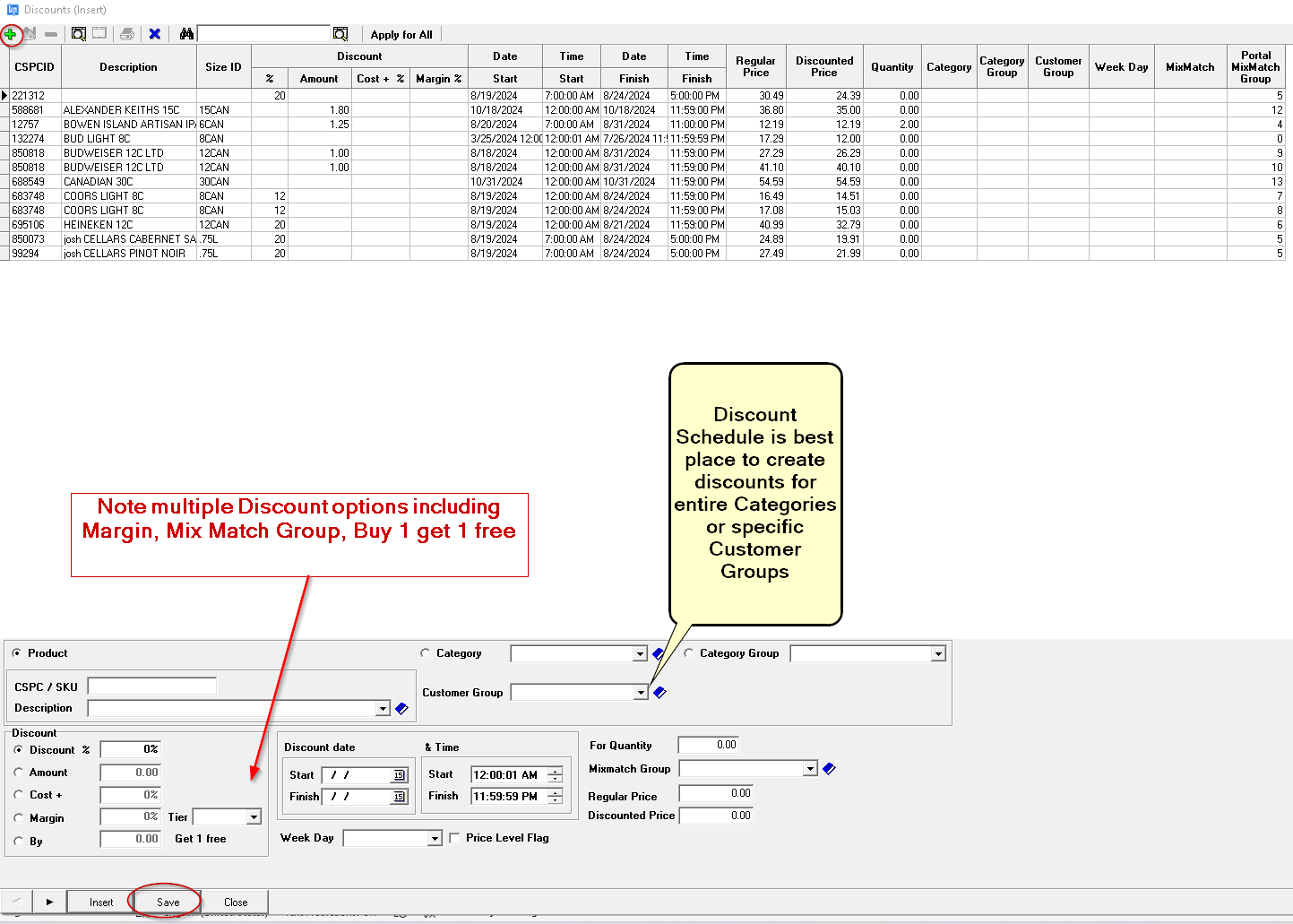Open the preview icon next to delete
This screenshot has height=924, width=1293.
[x=79, y=34]
